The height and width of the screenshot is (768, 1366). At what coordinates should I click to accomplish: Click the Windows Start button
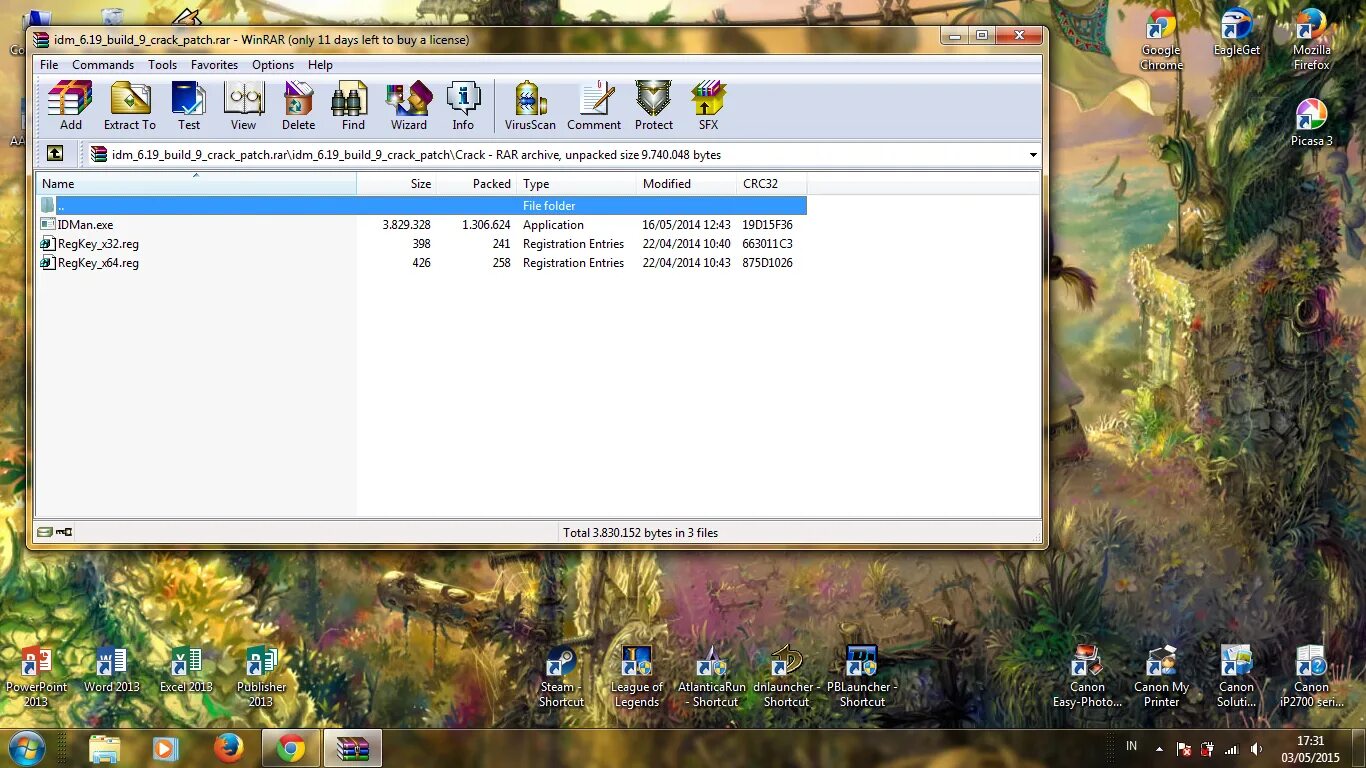point(27,748)
